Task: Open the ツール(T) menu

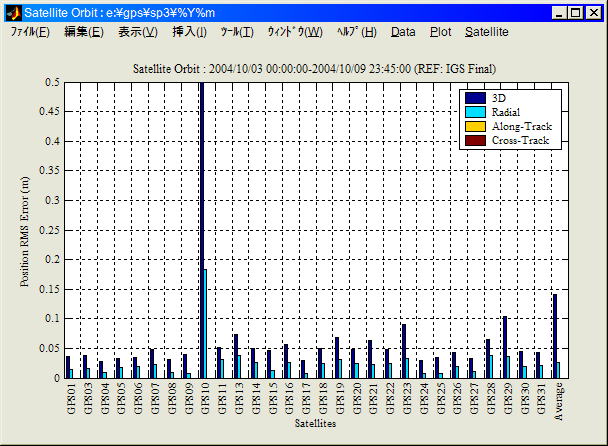Action: click(x=237, y=32)
